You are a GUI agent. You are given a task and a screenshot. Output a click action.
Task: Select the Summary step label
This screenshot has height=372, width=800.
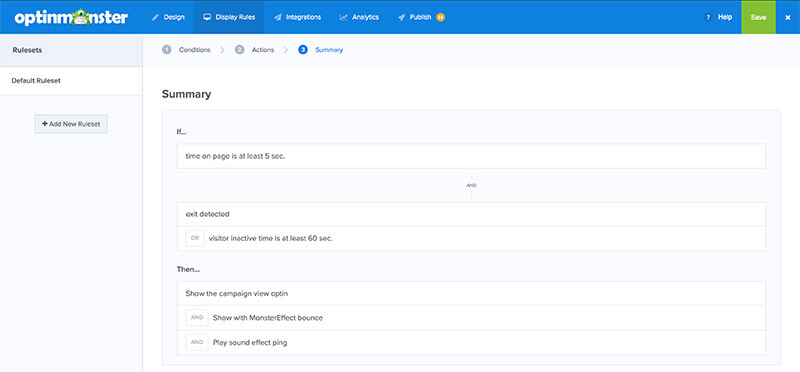click(329, 49)
